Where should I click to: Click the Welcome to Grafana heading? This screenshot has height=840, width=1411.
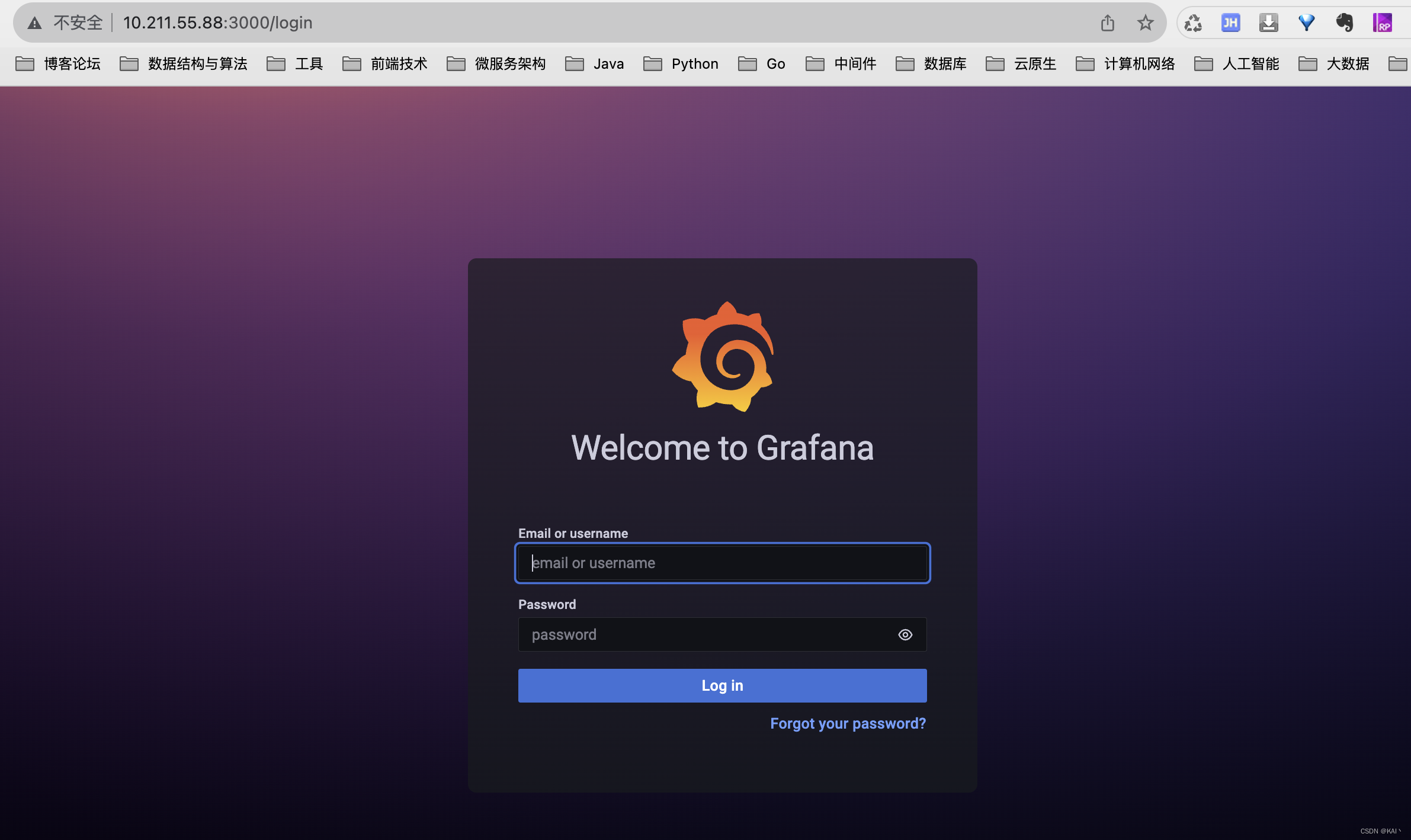[x=722, y=448]
